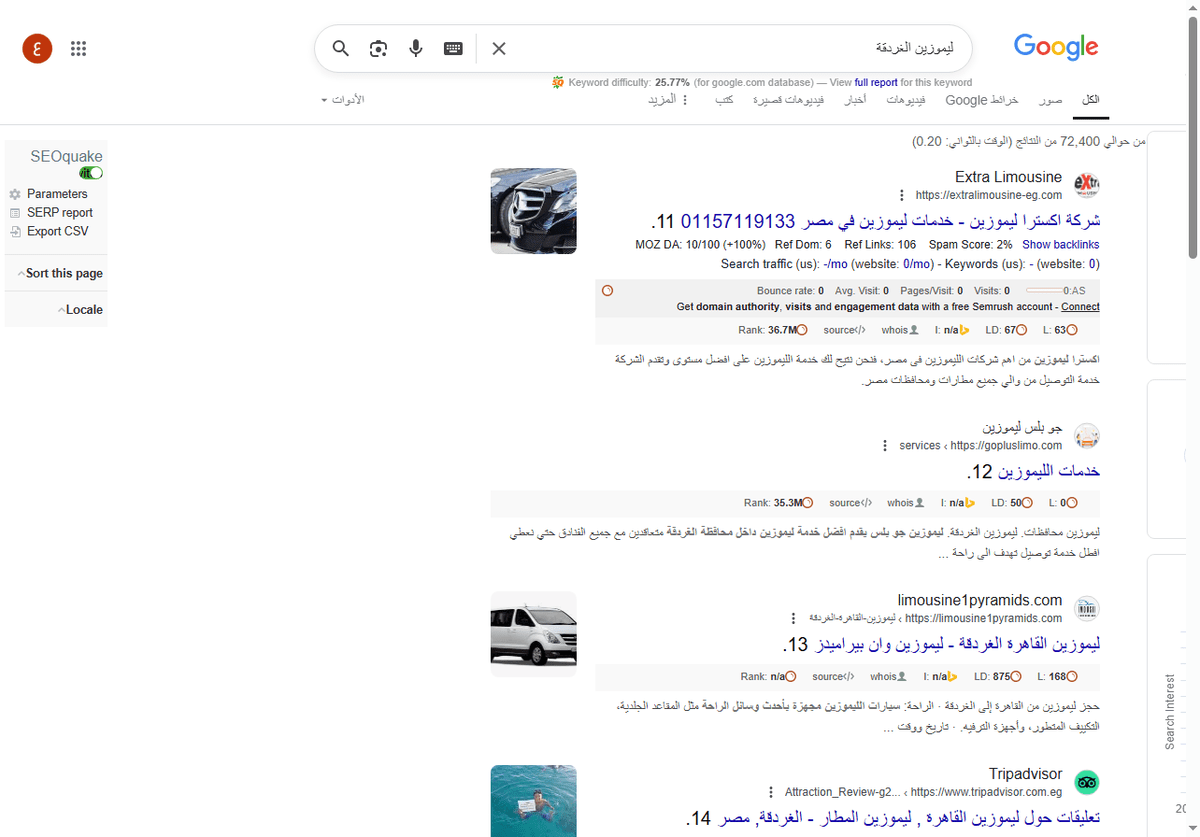Screen dimensions: 1200x837
Task: Show backlinks for Extra Limousine
Action: pos(1060,244)
